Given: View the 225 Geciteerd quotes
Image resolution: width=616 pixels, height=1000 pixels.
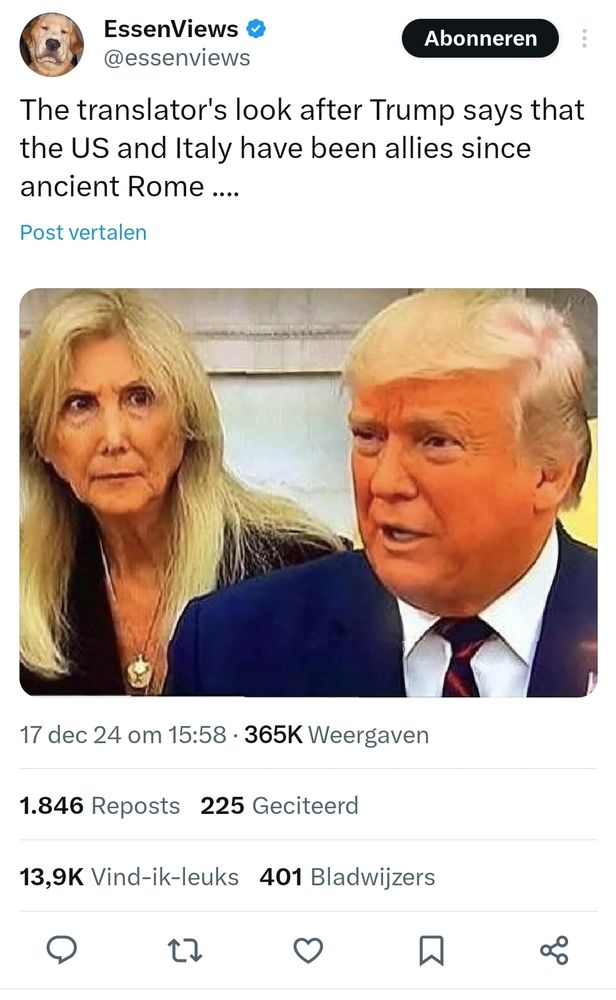Looking at the screenshot, I should (279, 805).
